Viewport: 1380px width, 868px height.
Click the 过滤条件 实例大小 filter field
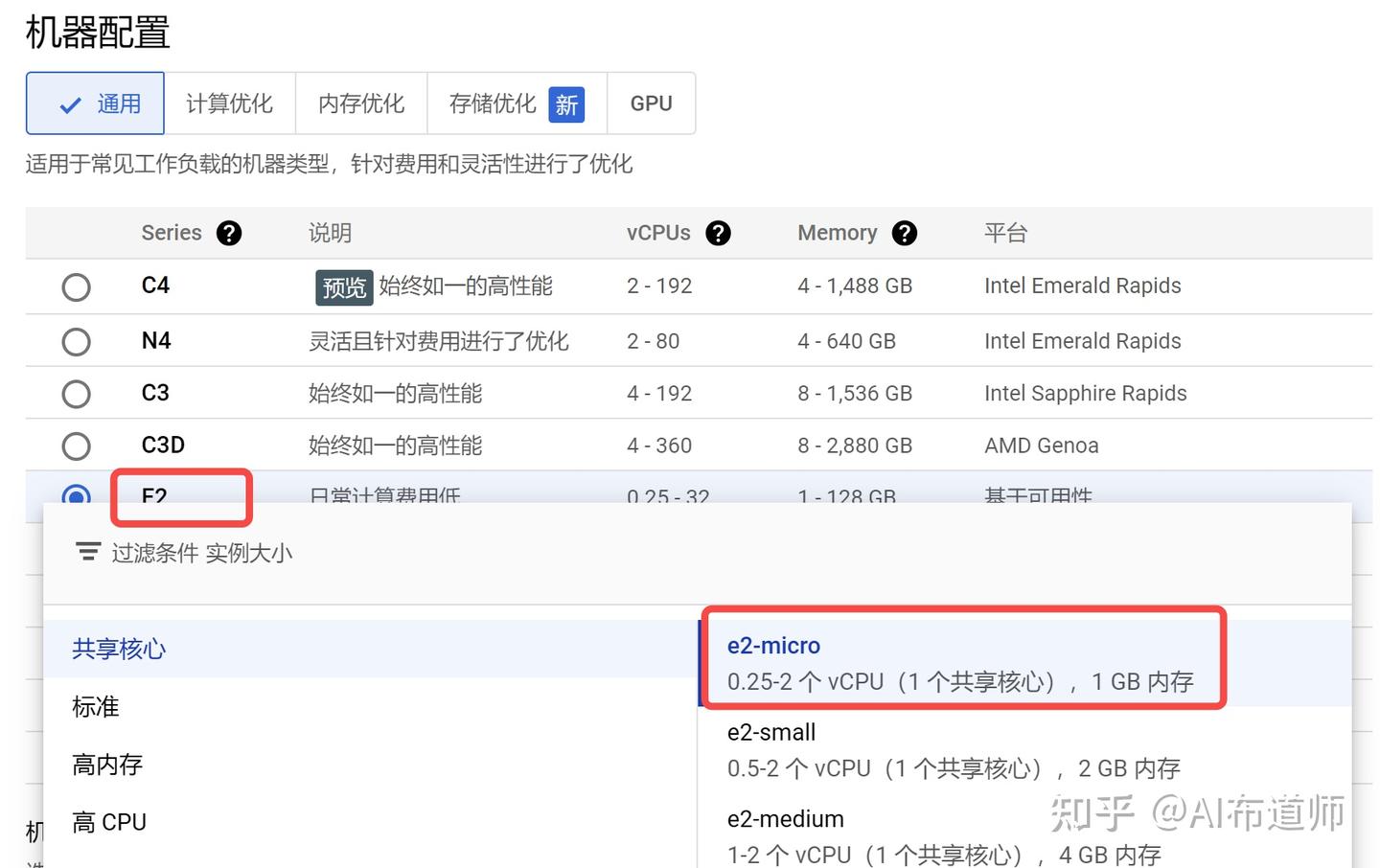click(x=698, y=553)
